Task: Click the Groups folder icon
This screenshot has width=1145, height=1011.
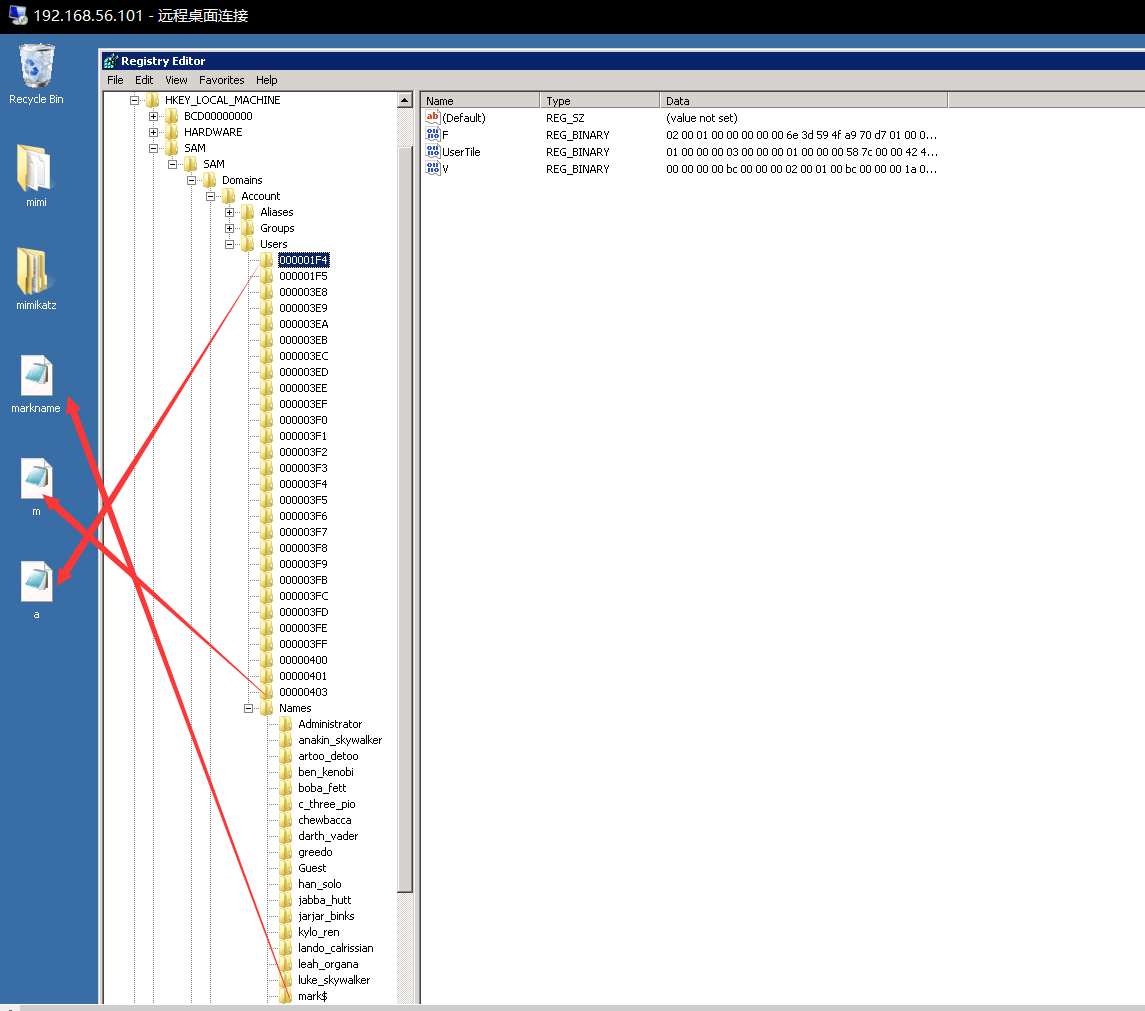Action: (x=248, y=229)
